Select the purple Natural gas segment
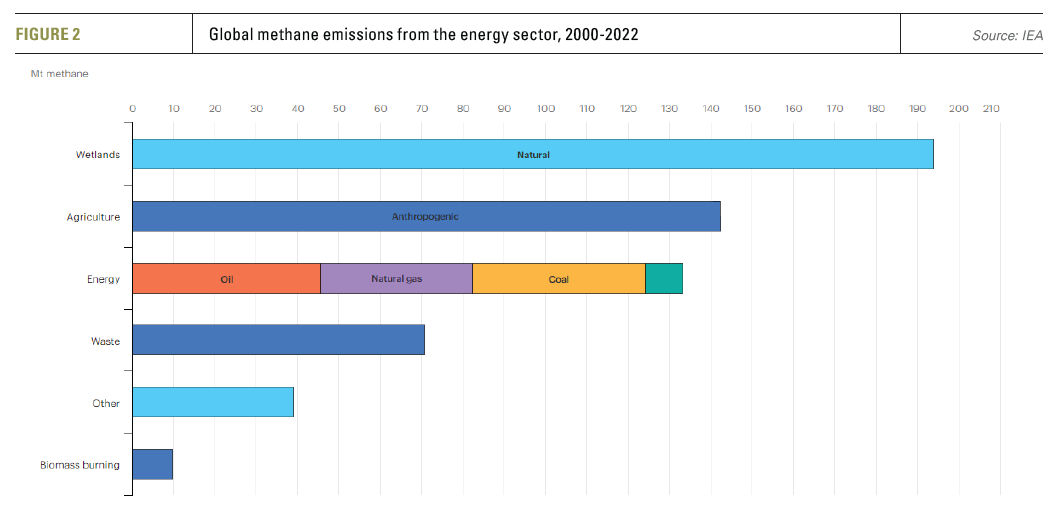This screenshot has height=521, width=1058. click(x=396, y=279)
